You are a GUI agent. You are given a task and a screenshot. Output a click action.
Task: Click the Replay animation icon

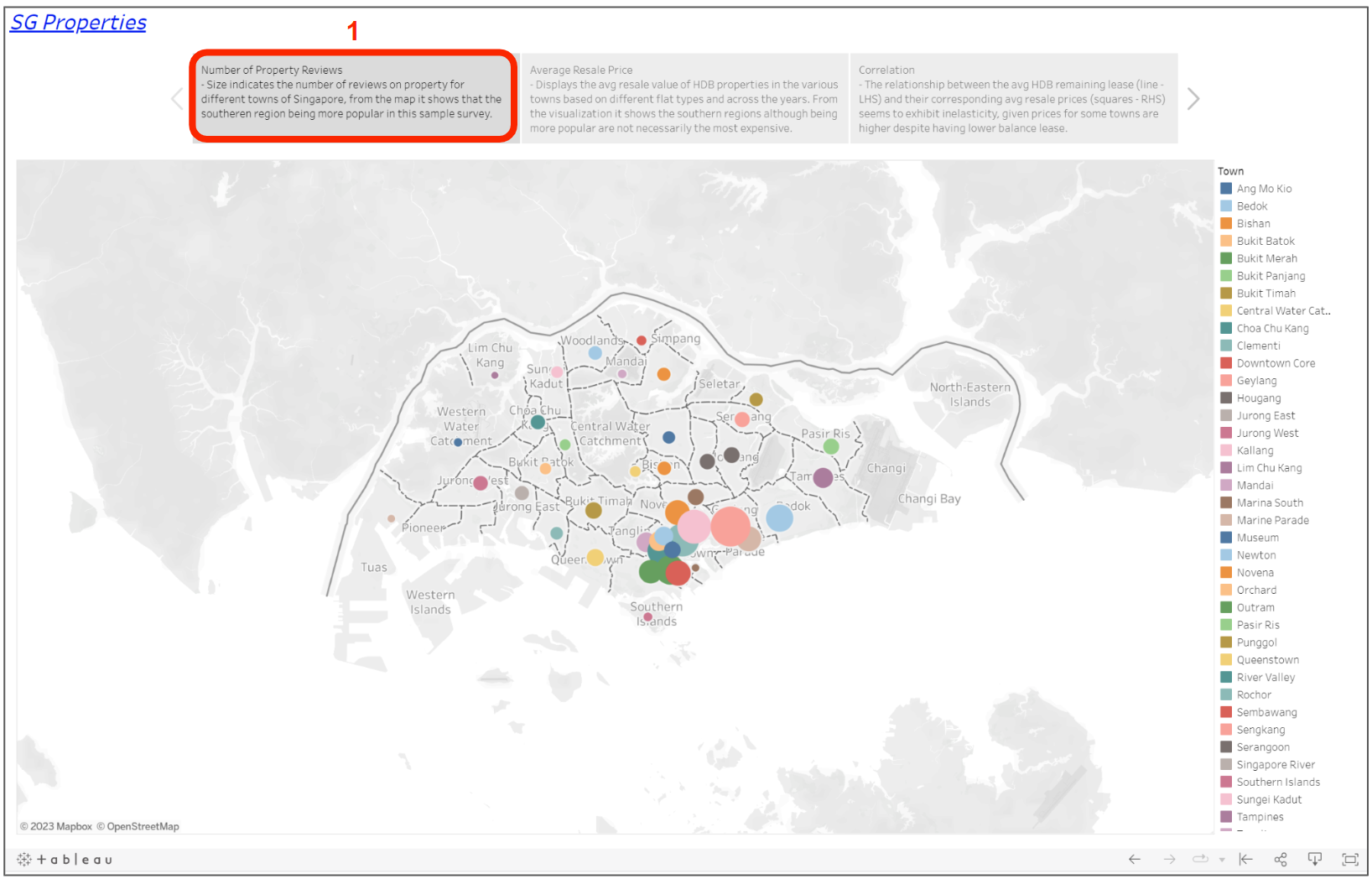[x=1201, y=859]
